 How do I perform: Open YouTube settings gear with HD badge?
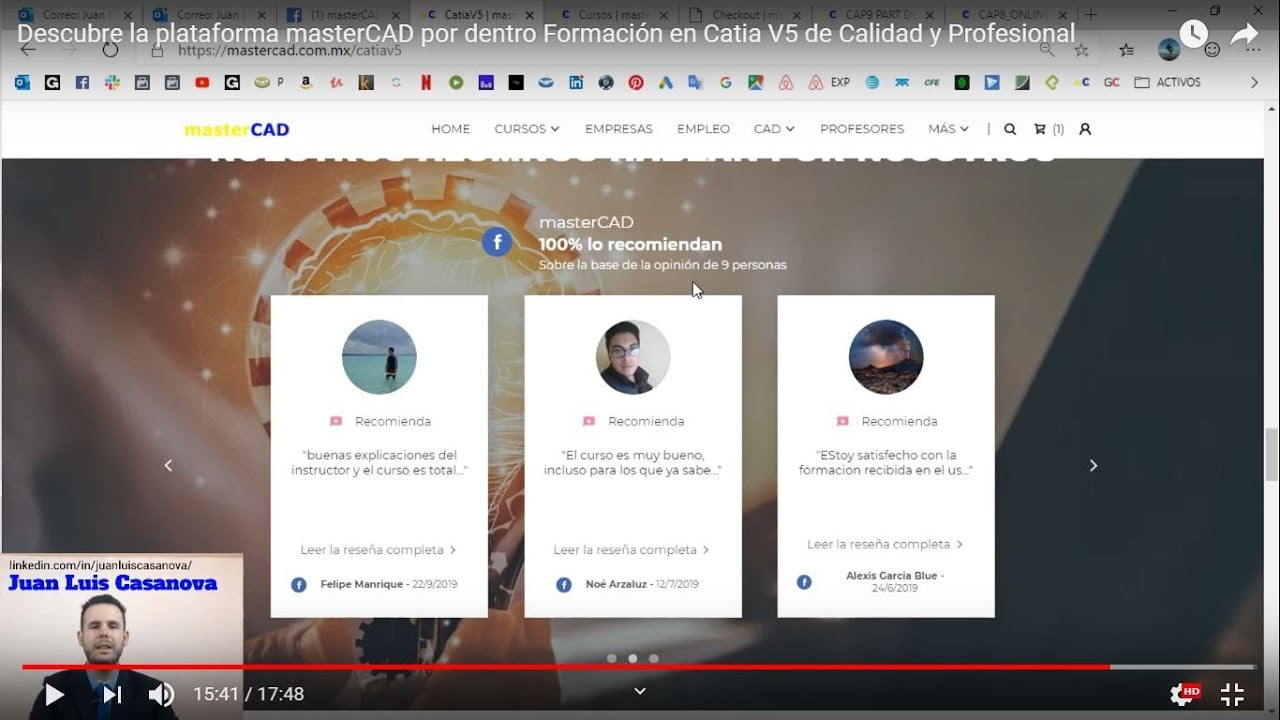[x=1185, y=693]
